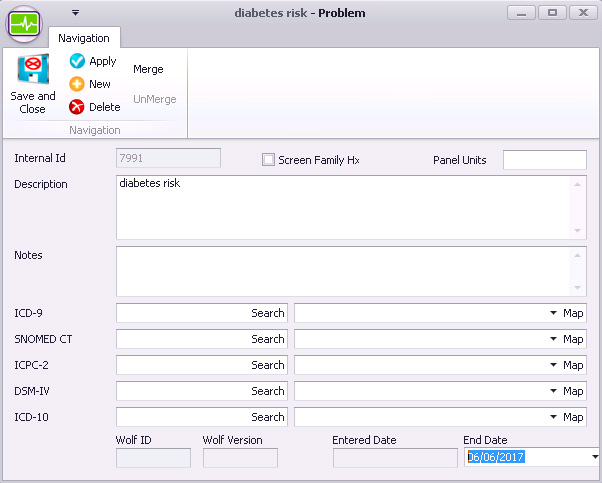Image resolution: width=602 pixels, height=483 pixels.
Task: Open the green heartbeat application menu icon
Action: click(x=24, y=24)
